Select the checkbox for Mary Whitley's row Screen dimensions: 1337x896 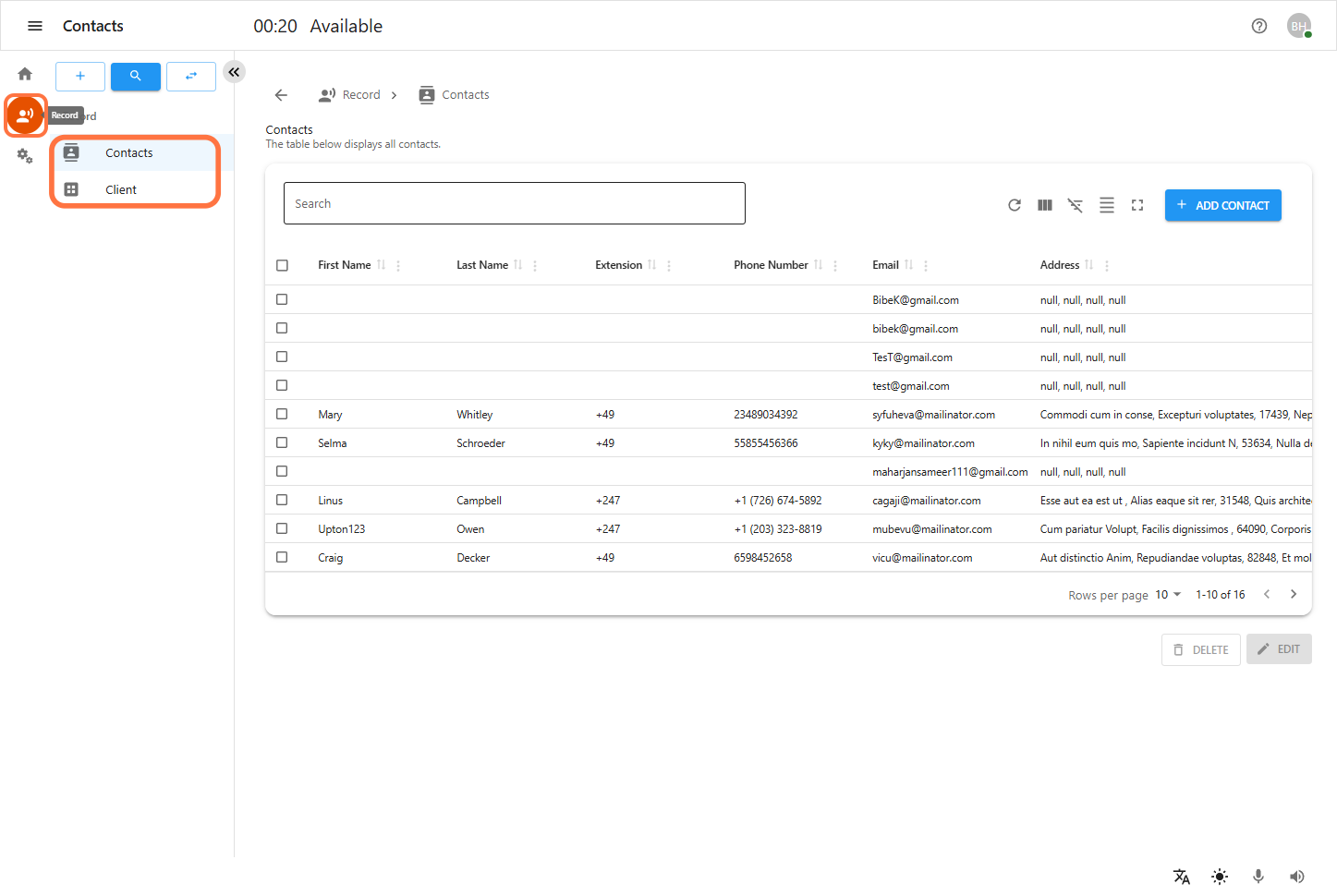(x=282, y=414)
